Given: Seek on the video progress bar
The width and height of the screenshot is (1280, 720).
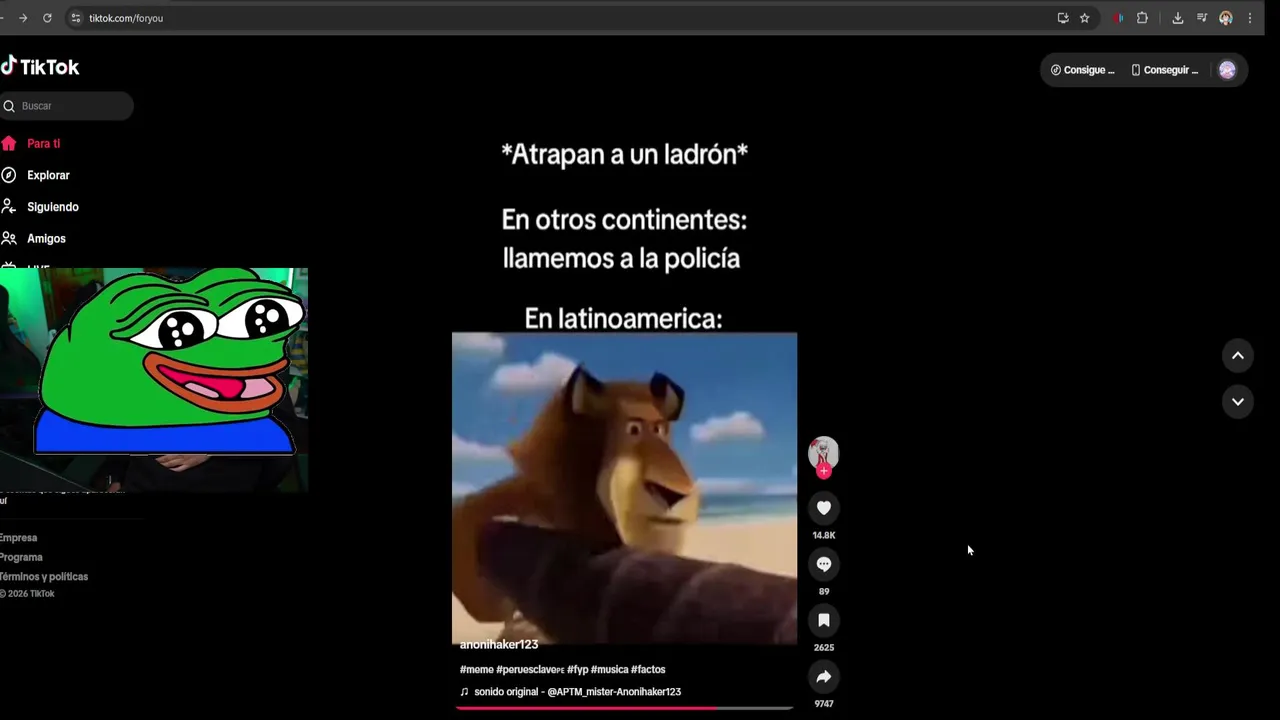Looking at the screenshot, I should (624, 708).
